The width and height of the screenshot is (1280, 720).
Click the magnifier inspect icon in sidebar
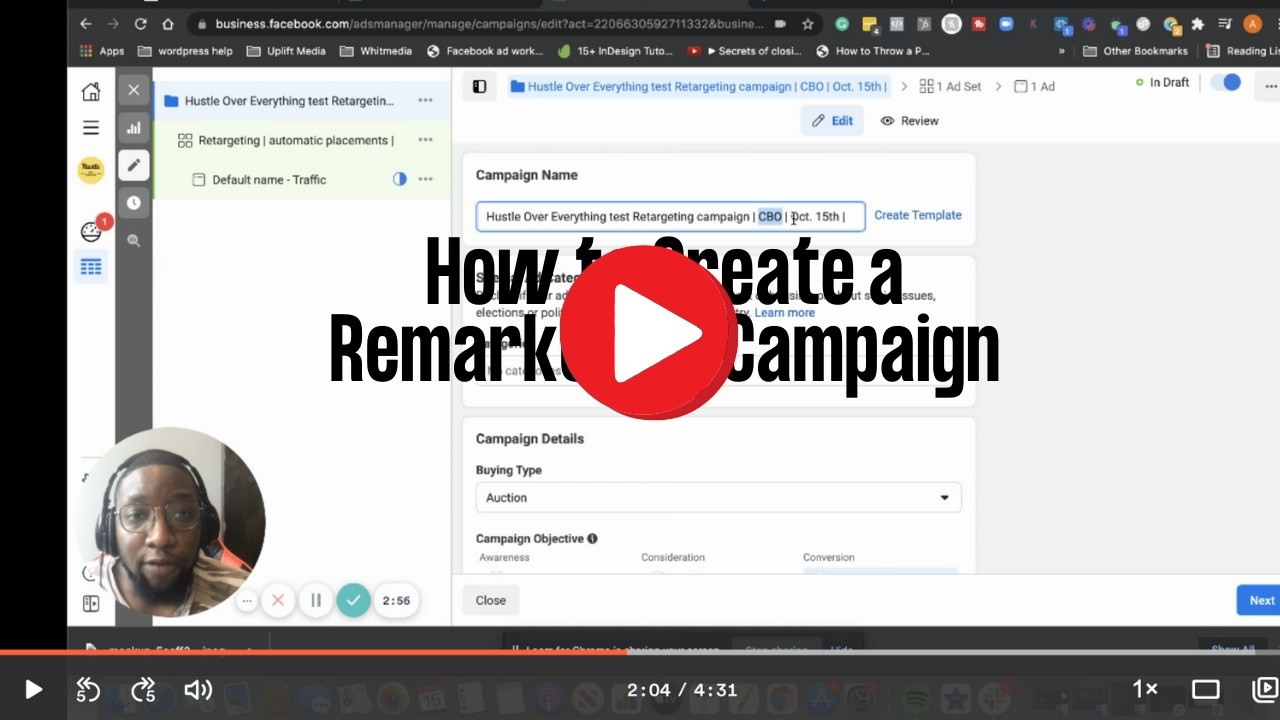[x=133, y=240]
